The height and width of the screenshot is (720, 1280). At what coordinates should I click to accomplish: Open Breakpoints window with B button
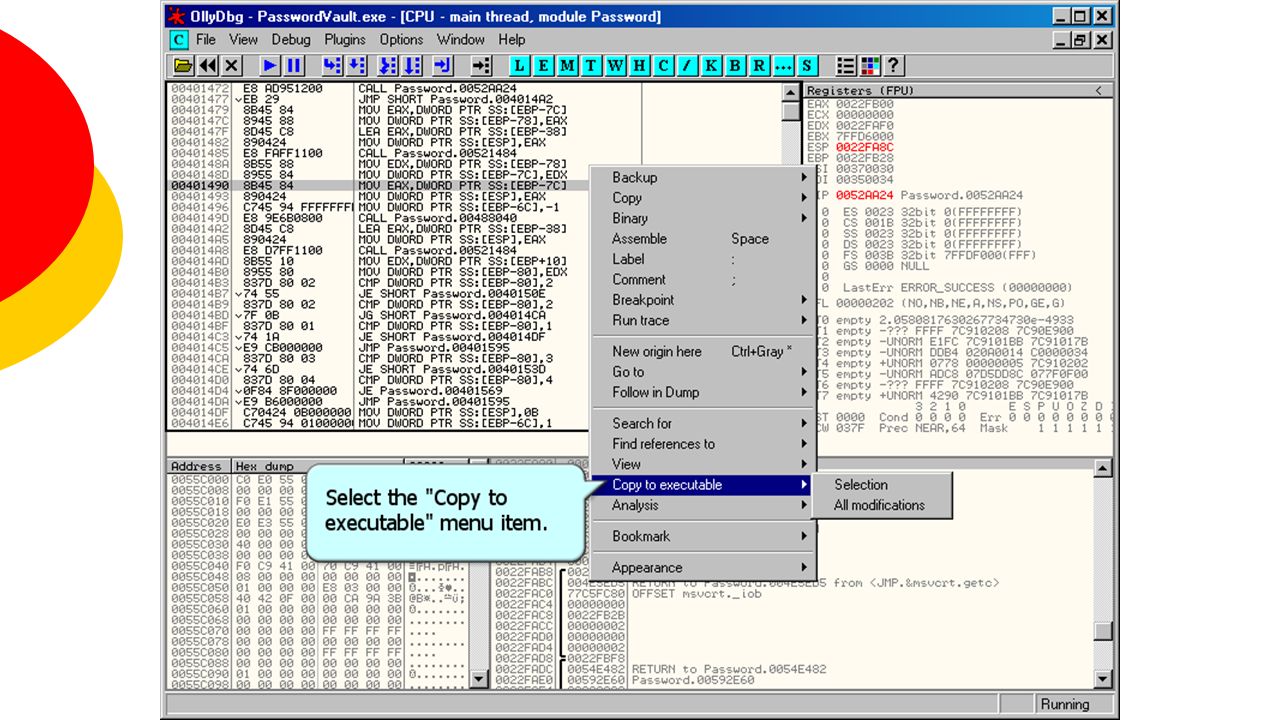pyautogui.click(x=735, y=66)
